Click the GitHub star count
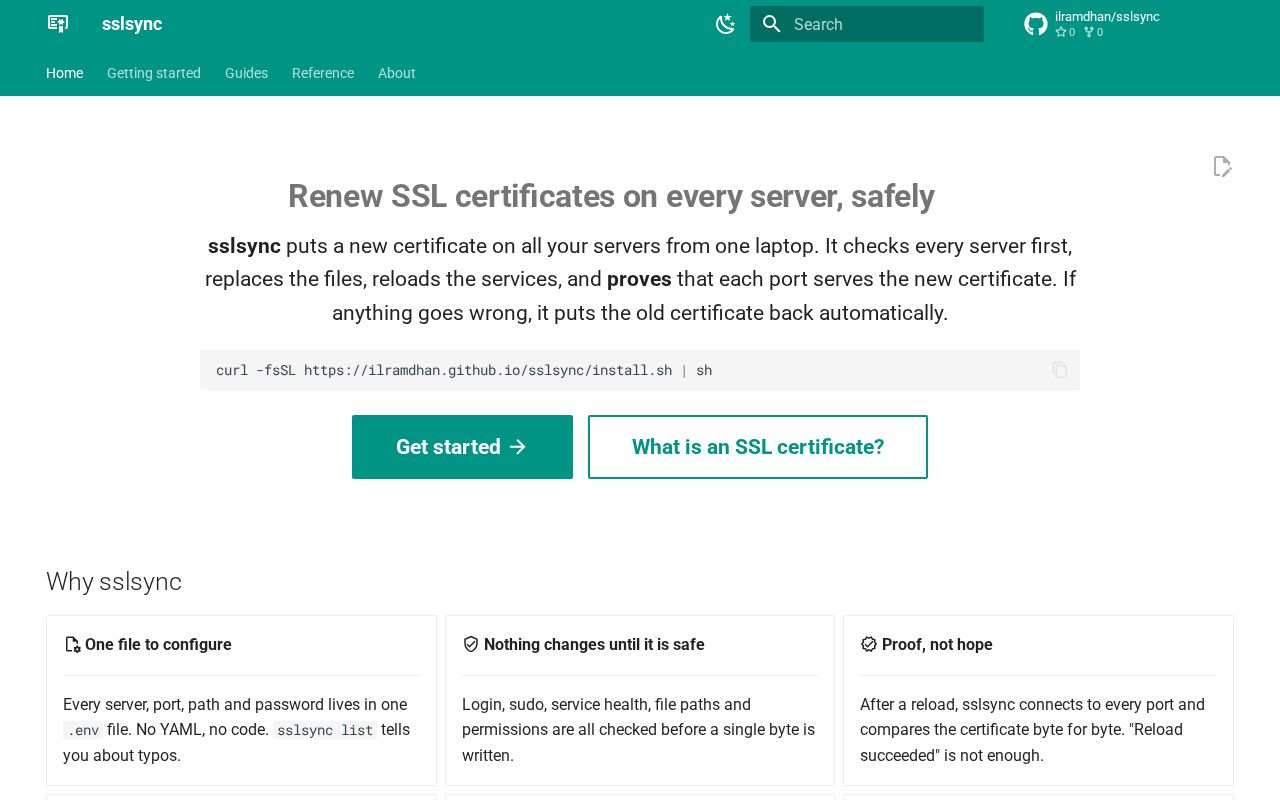The height and width of the screenshot is (800, 1280). 1065,32
